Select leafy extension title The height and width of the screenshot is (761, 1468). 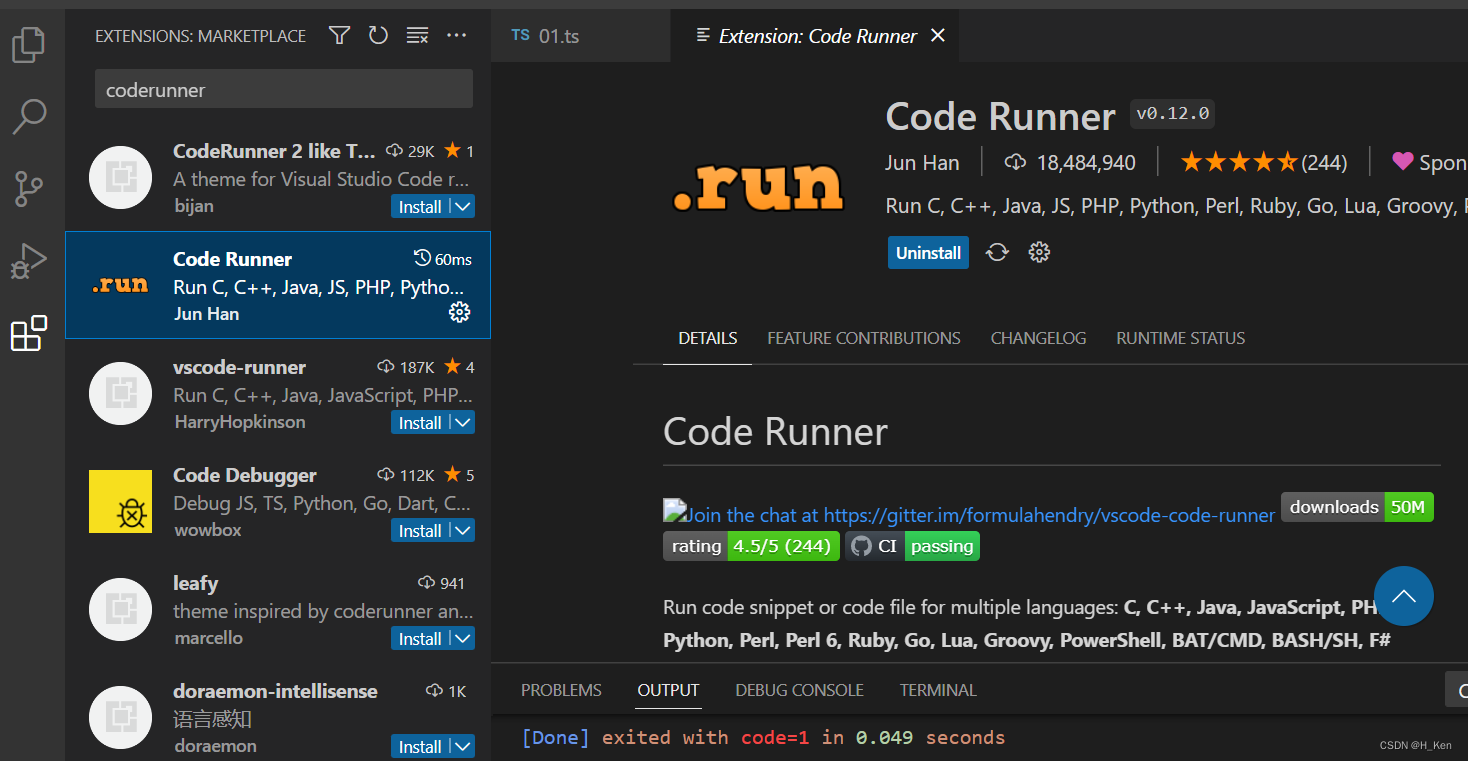[x=195, y=583]
